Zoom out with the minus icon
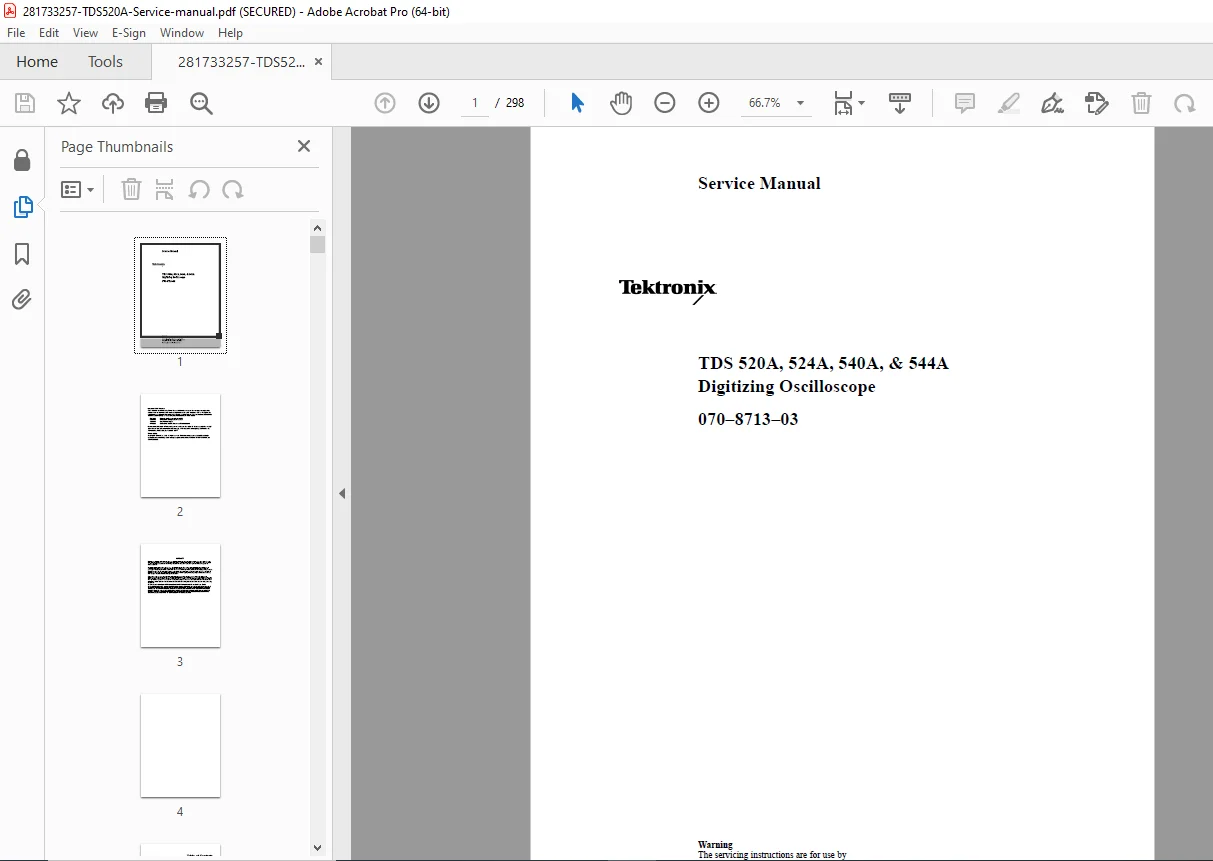 [665, 103]
